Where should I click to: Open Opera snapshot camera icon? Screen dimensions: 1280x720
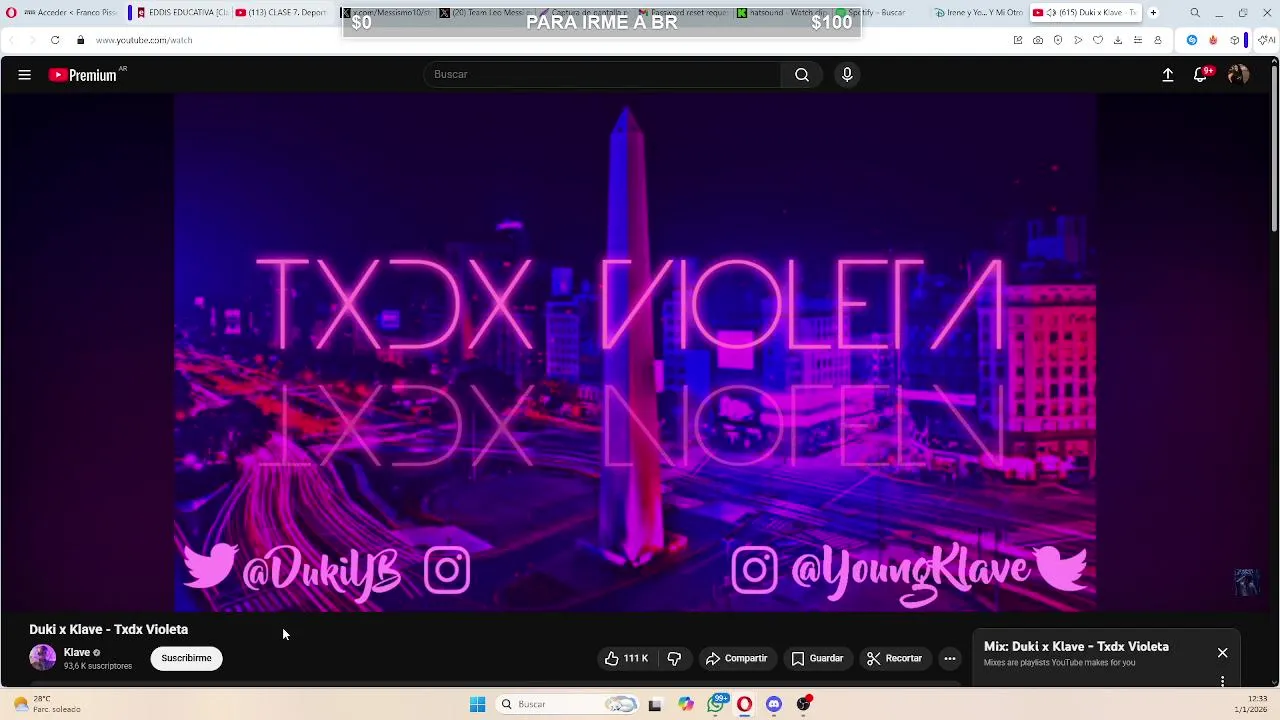1038,40
